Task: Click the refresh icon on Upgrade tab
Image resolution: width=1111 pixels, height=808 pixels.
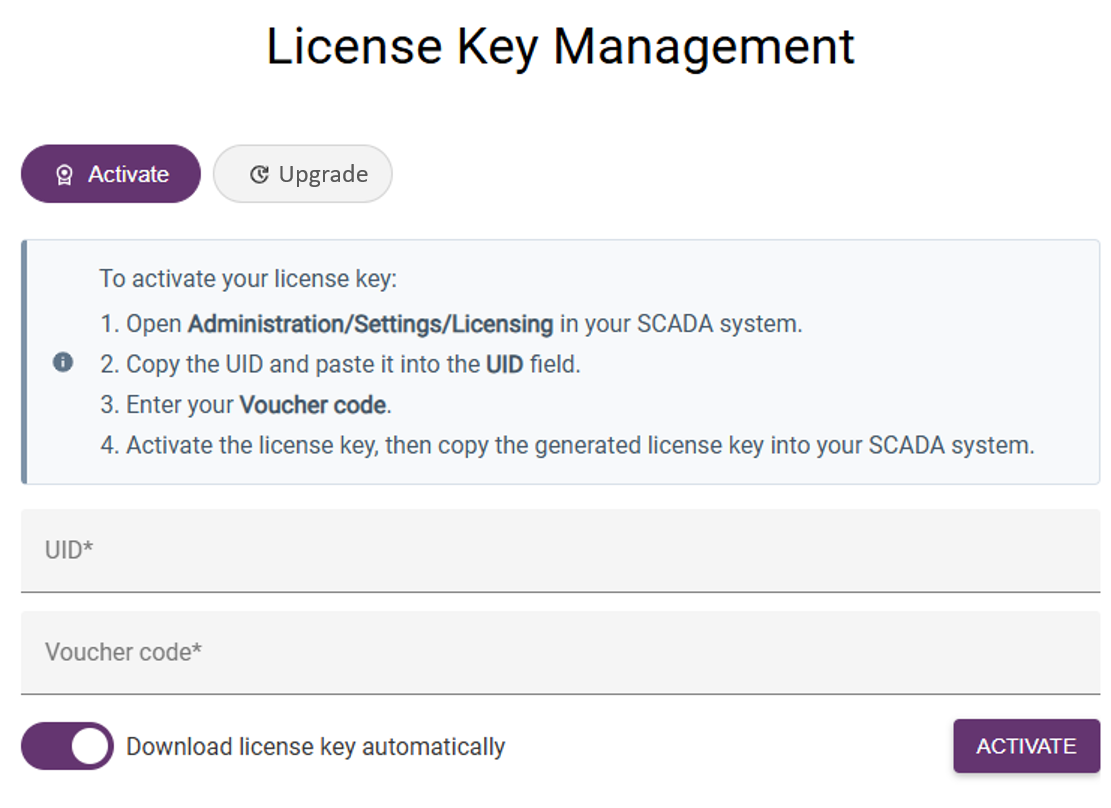Action: coord(259,174)
